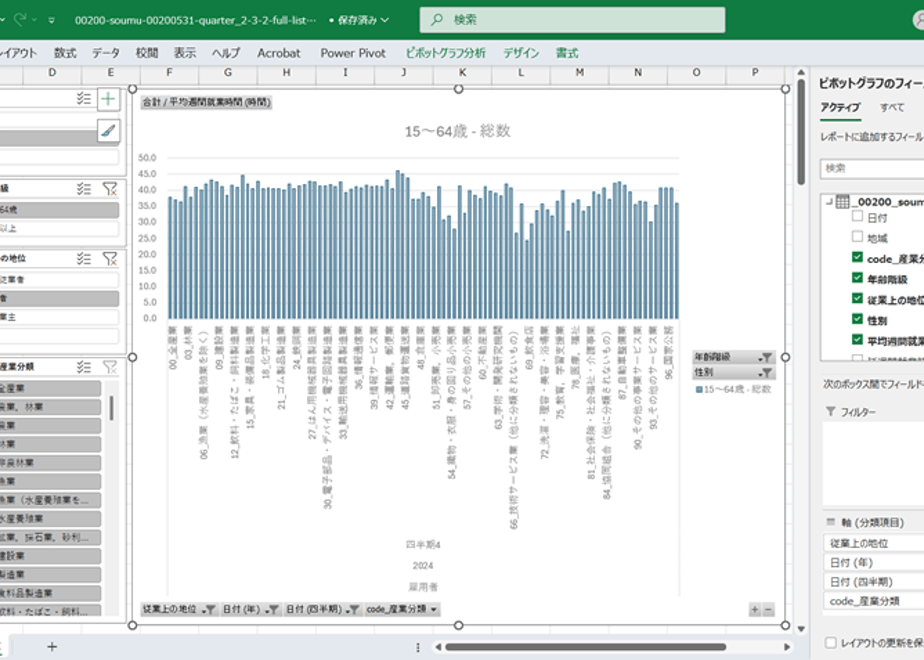Image resolution: width=924 pixels, height=660 pixels.
Task: Clear filter on the 従業上の地位 slicer
Action: pyautogui.click(x=110, y=258)
